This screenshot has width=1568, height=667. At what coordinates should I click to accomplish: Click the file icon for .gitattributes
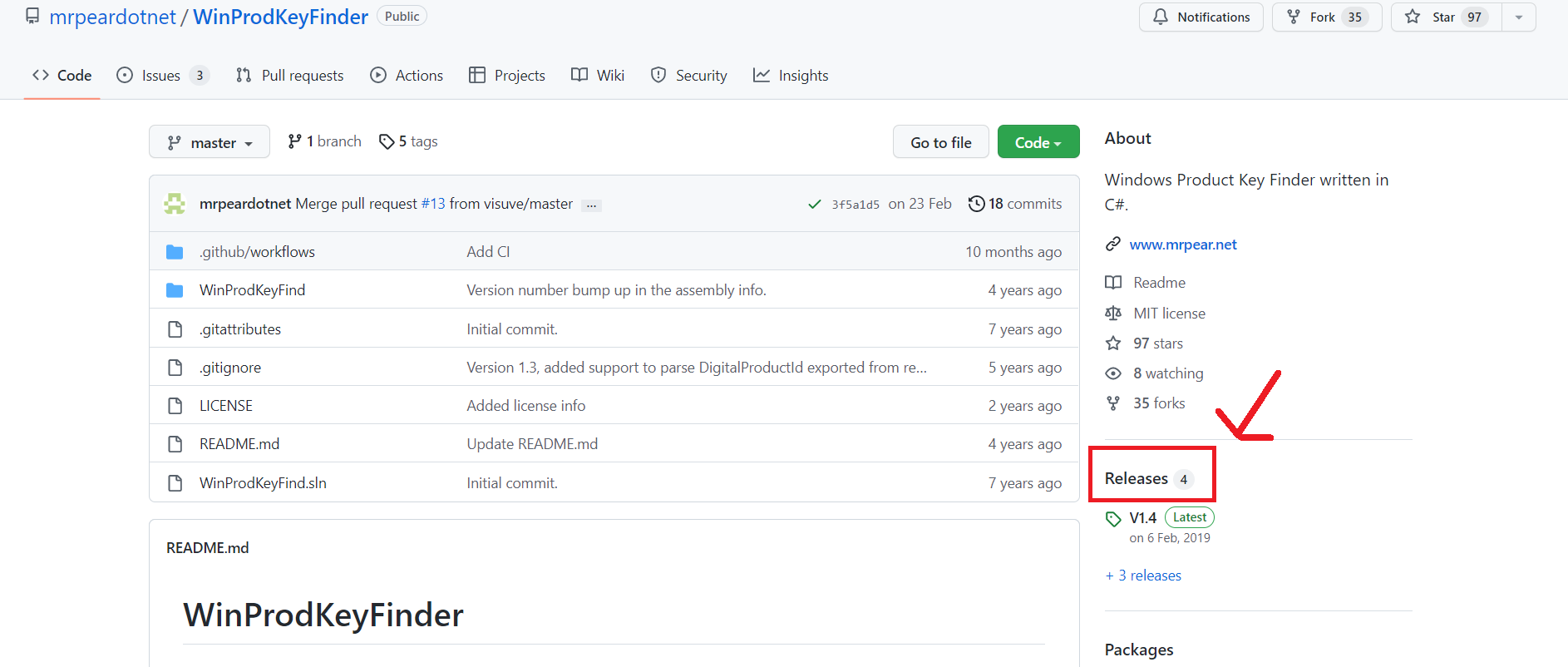pos(175,329)
